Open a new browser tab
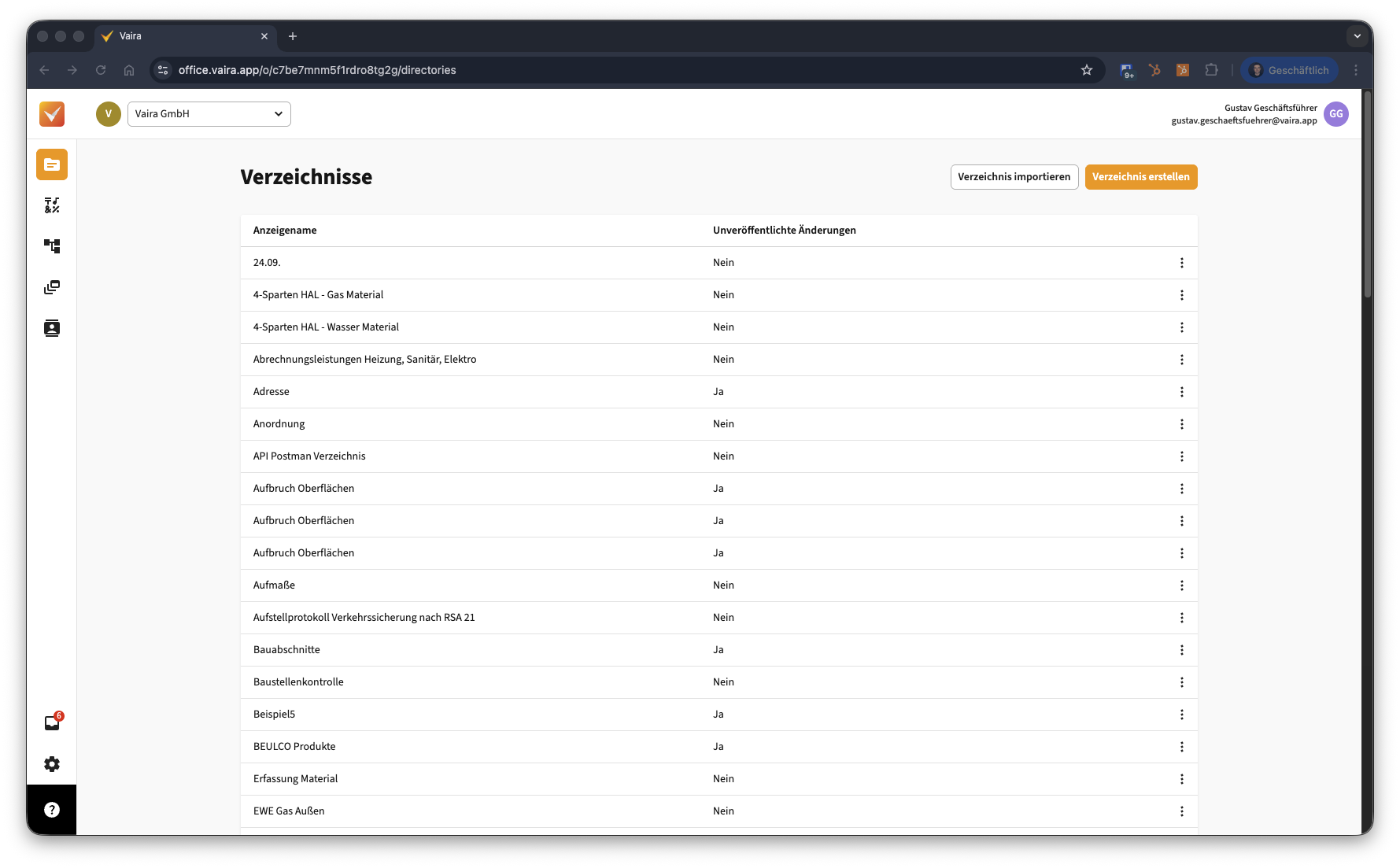This screenshot has height=868, width=1400. point(293,36)
